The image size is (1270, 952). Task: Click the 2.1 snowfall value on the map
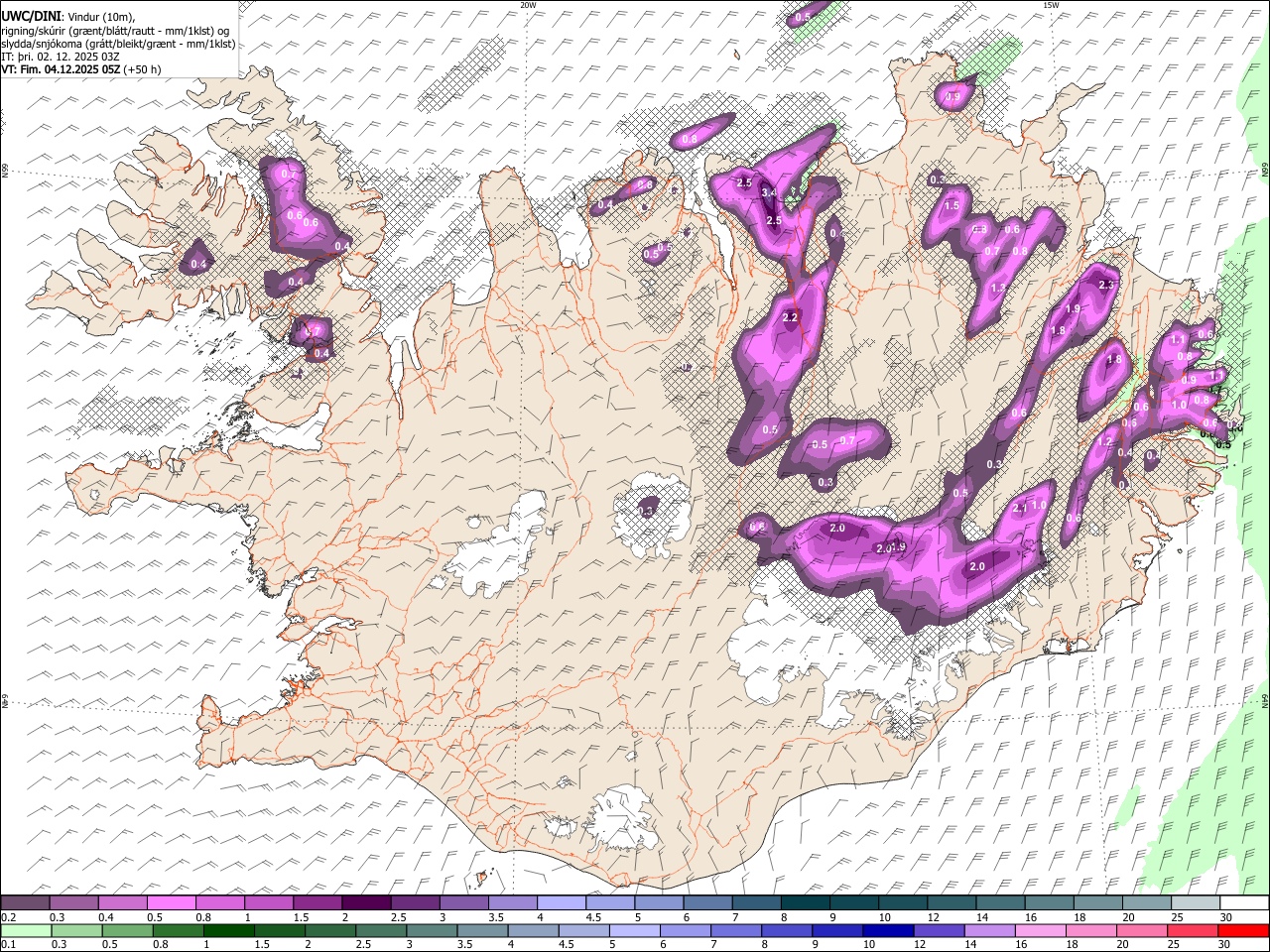pyautogui.click(x=1020, y=508)
